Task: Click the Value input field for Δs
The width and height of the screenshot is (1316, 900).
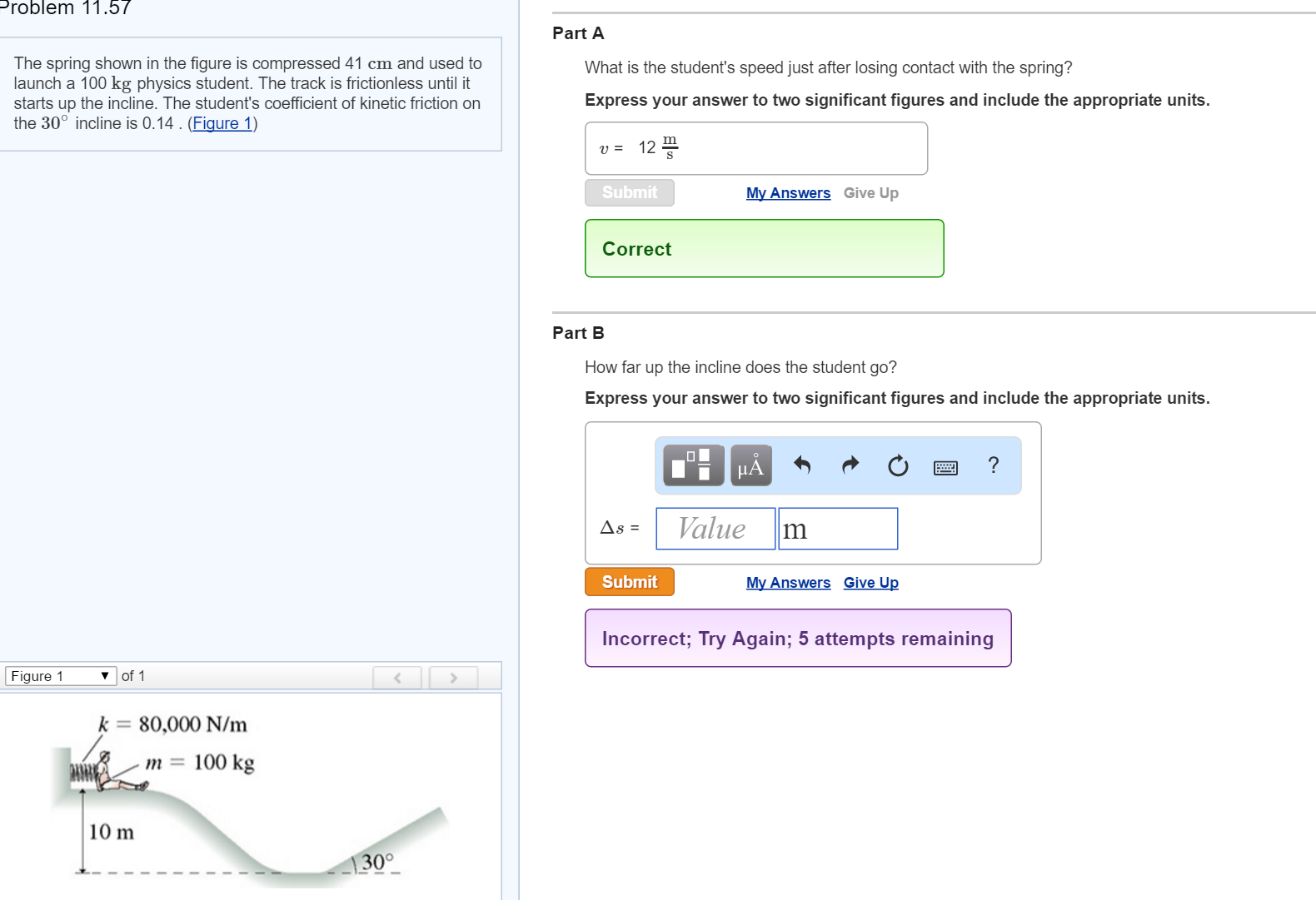Action: coord(715,529)
